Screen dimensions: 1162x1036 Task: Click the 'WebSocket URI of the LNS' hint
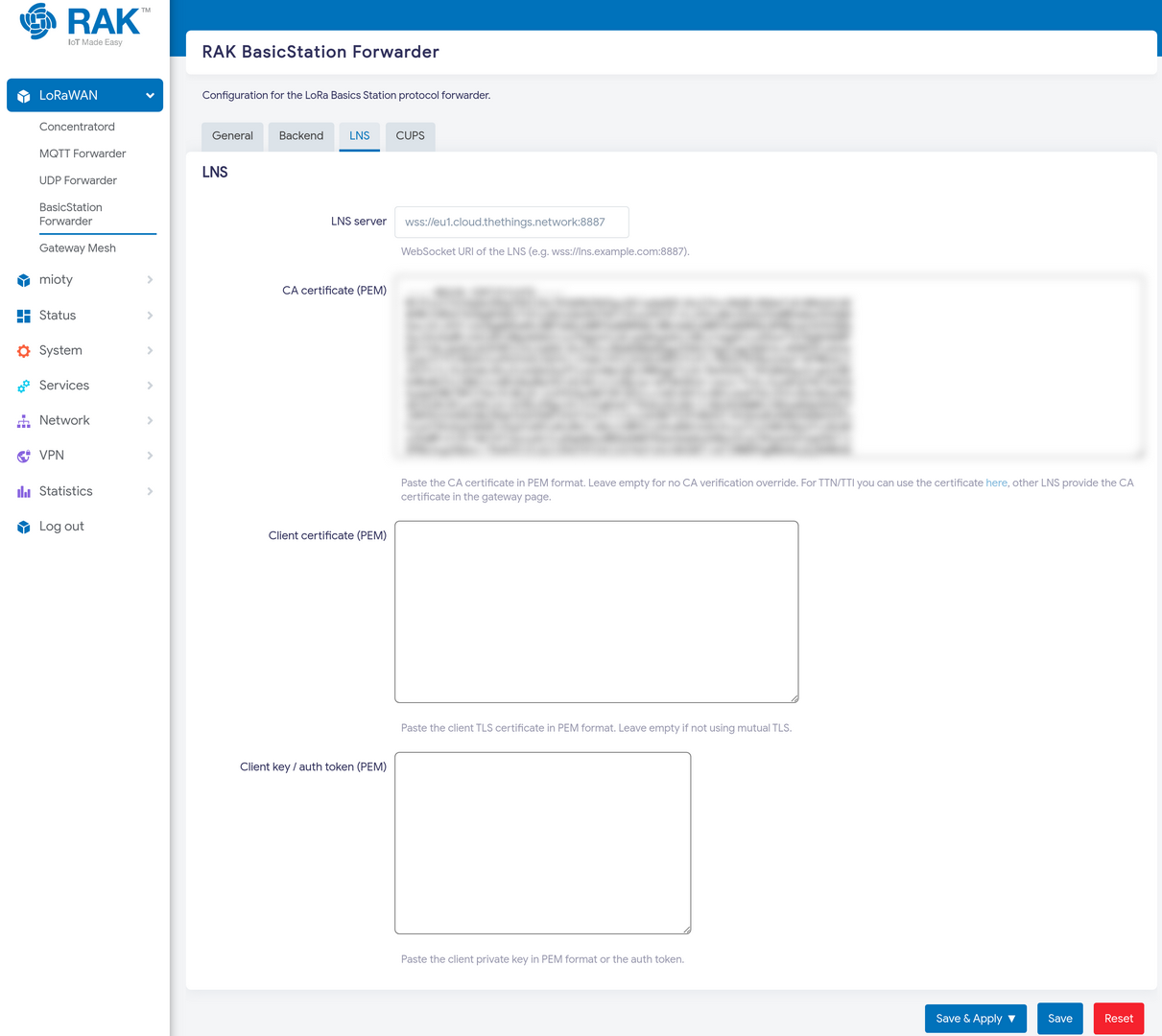[545, 252]
